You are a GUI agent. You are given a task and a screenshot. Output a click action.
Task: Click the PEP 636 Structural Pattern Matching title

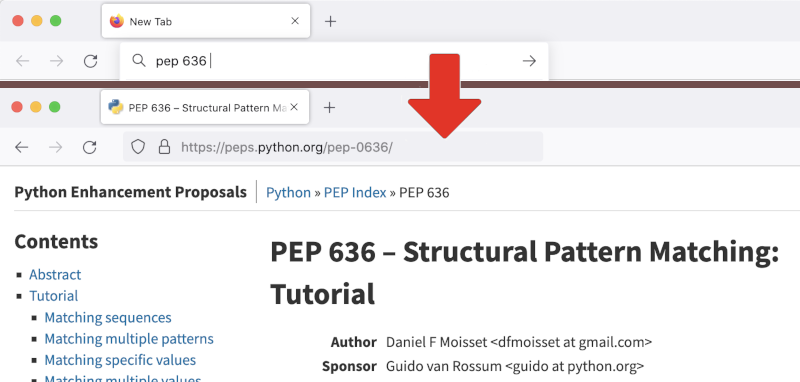(x=524, y=273)
